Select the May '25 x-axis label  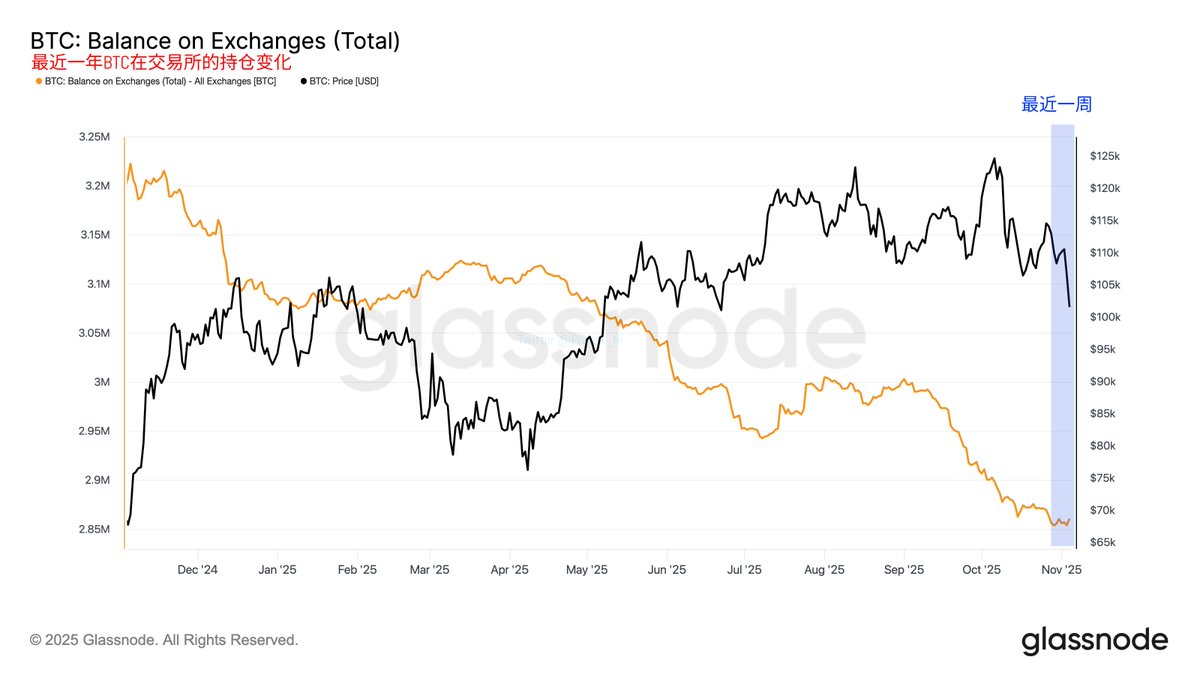click(587, 570)
